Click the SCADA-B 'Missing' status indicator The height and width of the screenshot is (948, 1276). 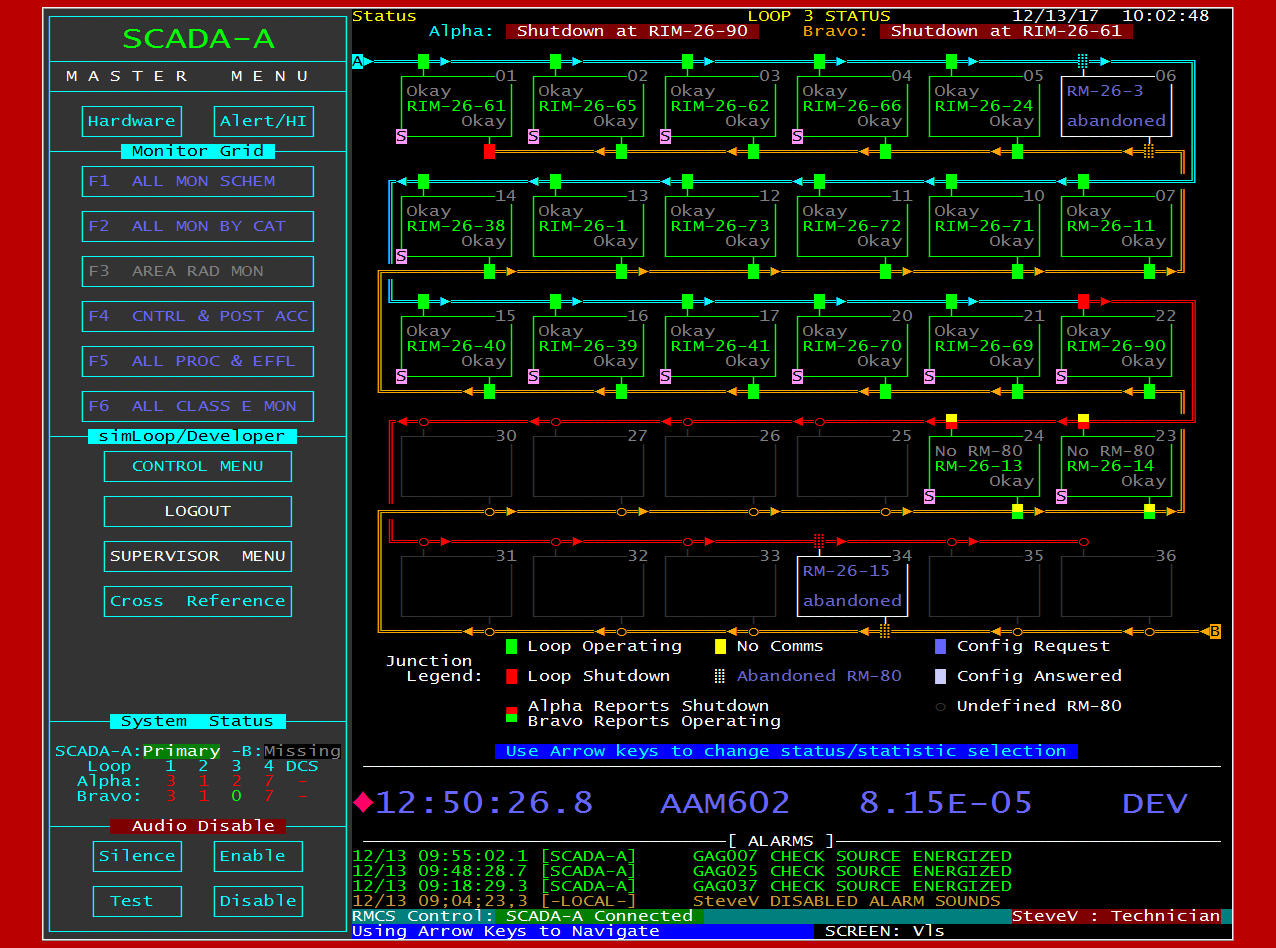(302, 751)
